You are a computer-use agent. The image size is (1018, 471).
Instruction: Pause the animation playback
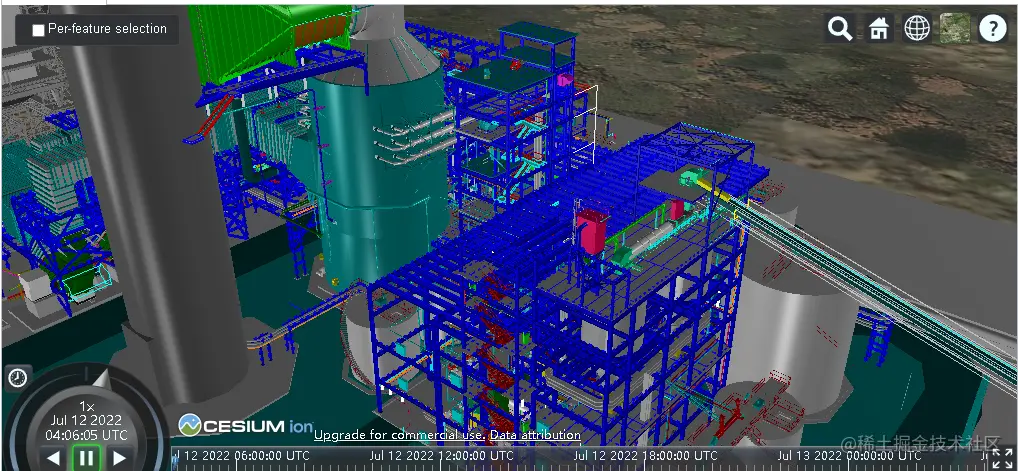(86, 457)
